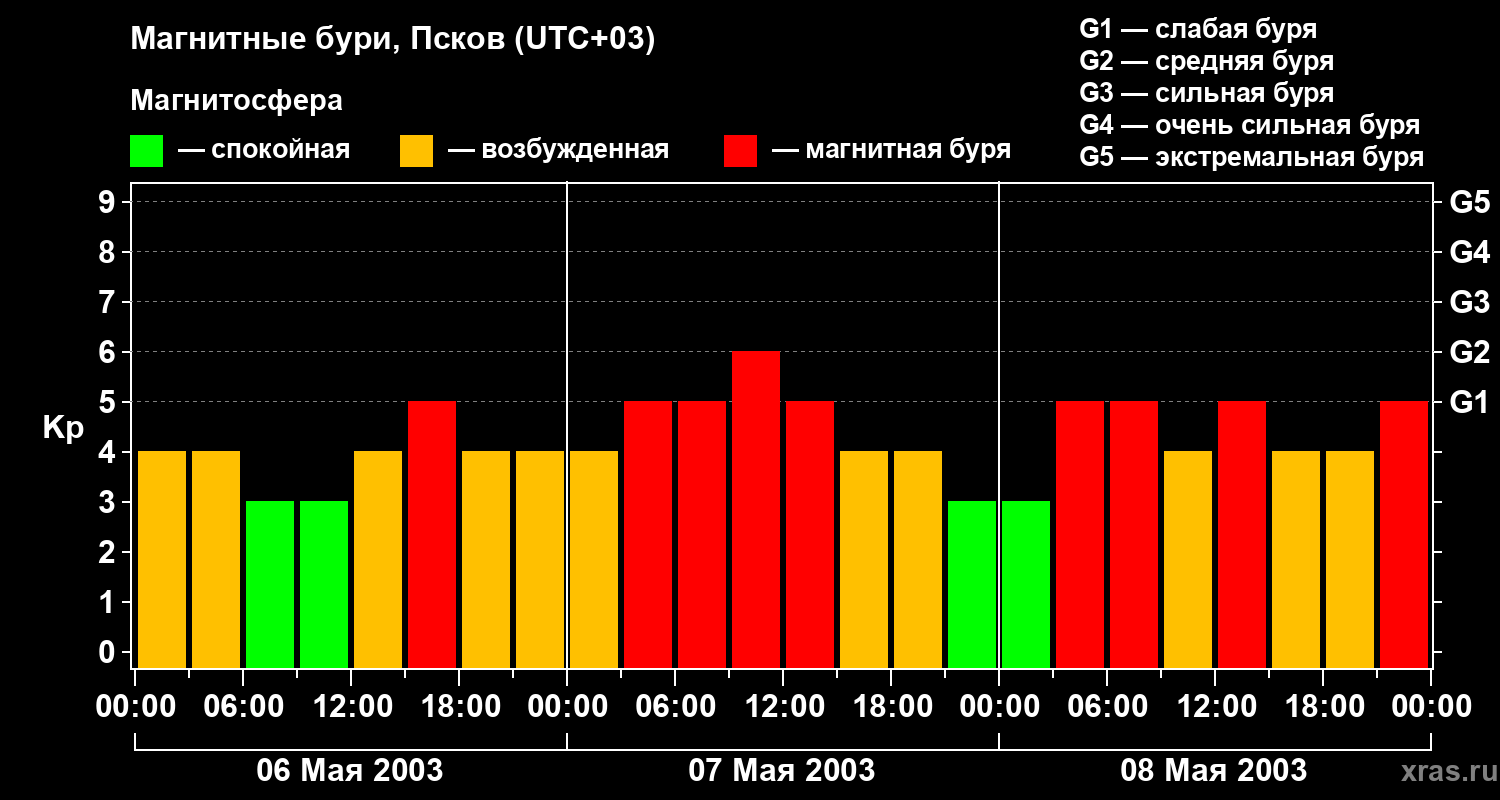The height and width of the screenshot is (800, 1500).
Task: Click the tallest red bar reaching Kp 6
Action: click(756, 509)
